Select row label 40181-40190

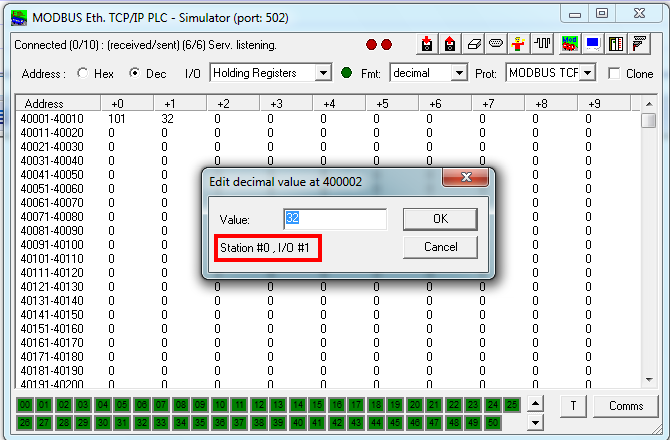(52, 371)
